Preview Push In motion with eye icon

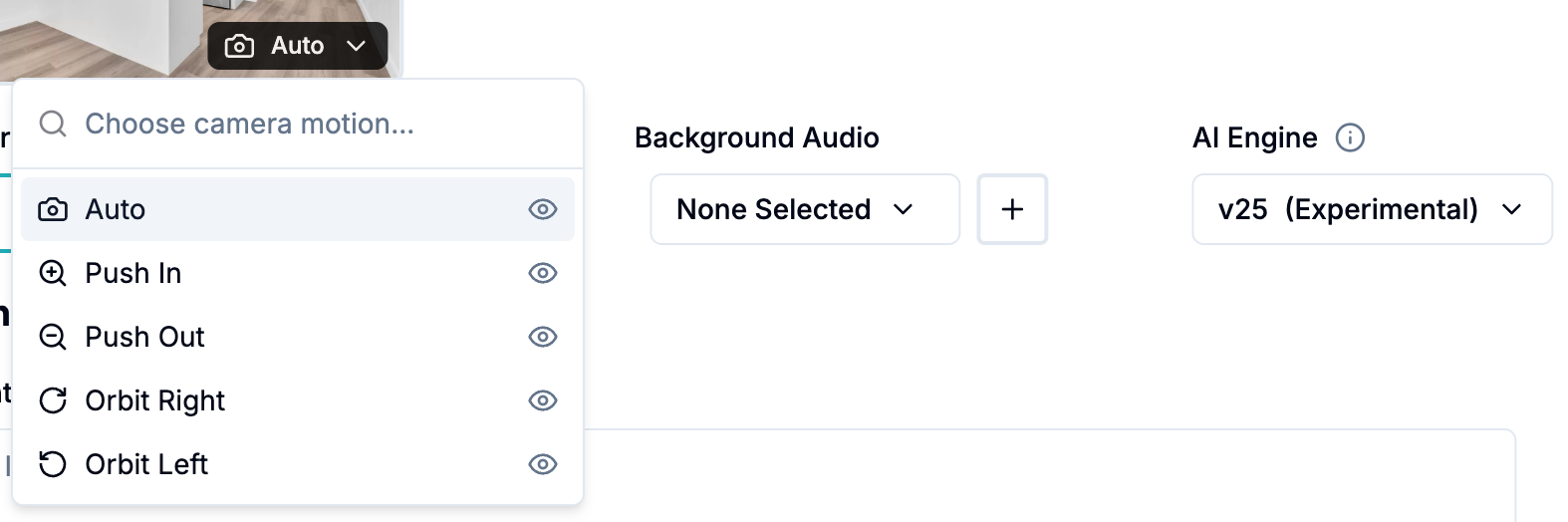[x=543, y=273]
